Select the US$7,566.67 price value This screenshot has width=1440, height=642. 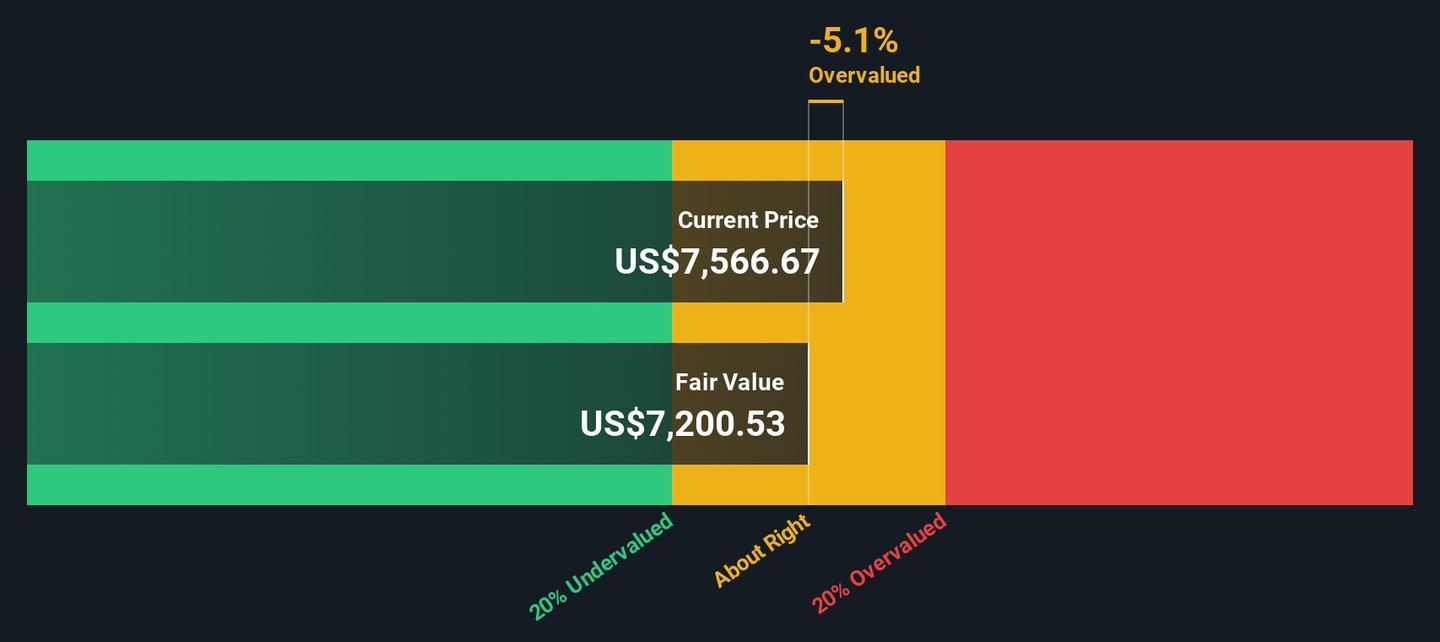click(x=717, y=262)
